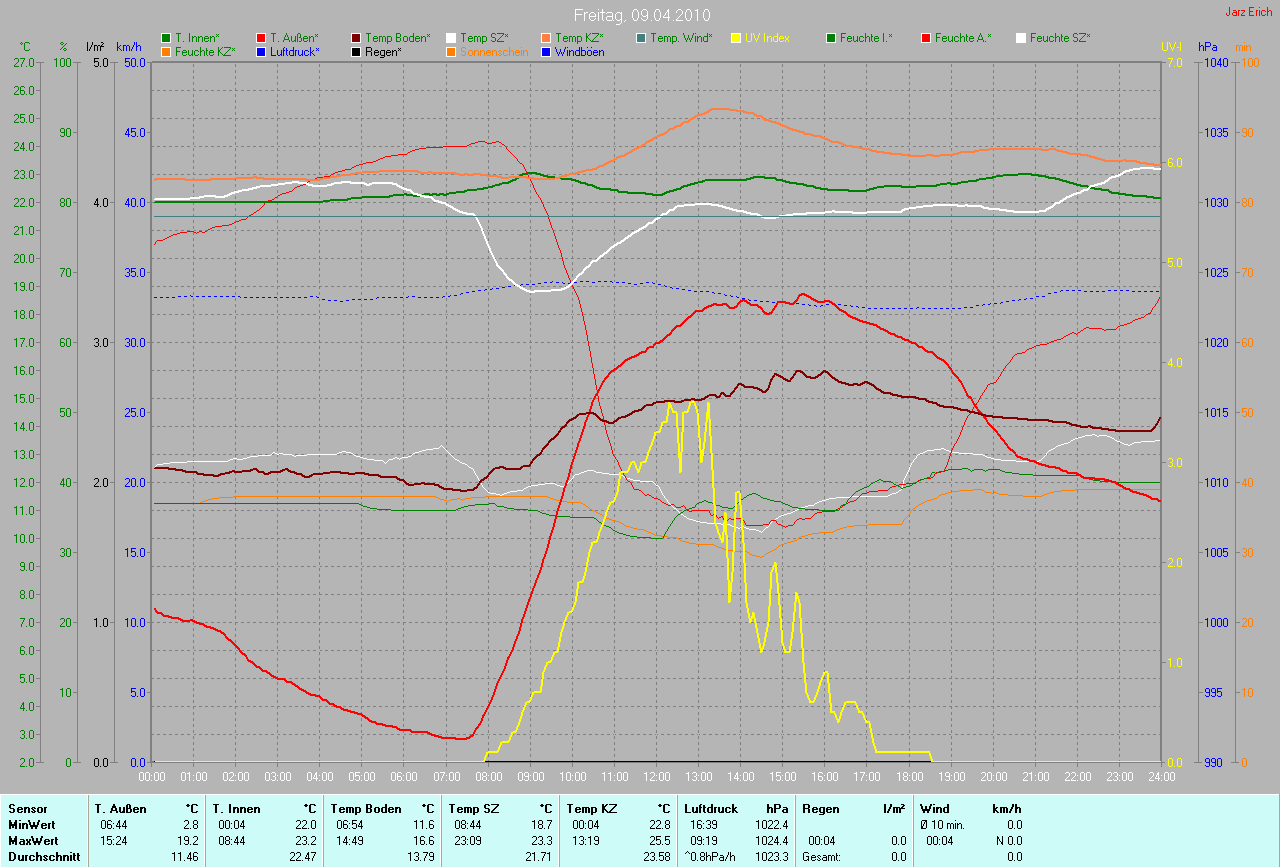Image resolution: width=1280 pixels, height=867 pixels.
Task: Click the Ø 10 min. wind label
Action: click(944, 825)
